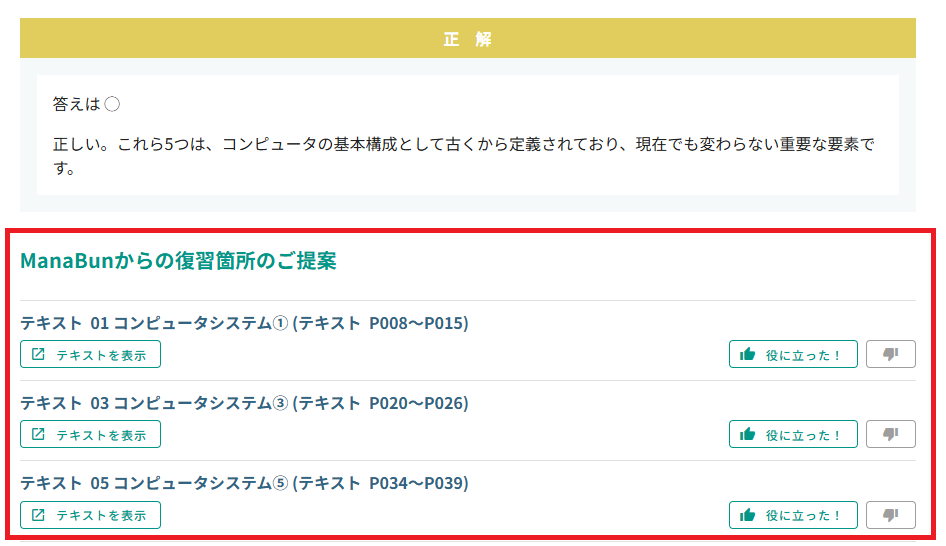The image size is (946, 546).
Task: Select the テキスト 01 コンピュータシステム① title
Action: (x=244, y=323)
